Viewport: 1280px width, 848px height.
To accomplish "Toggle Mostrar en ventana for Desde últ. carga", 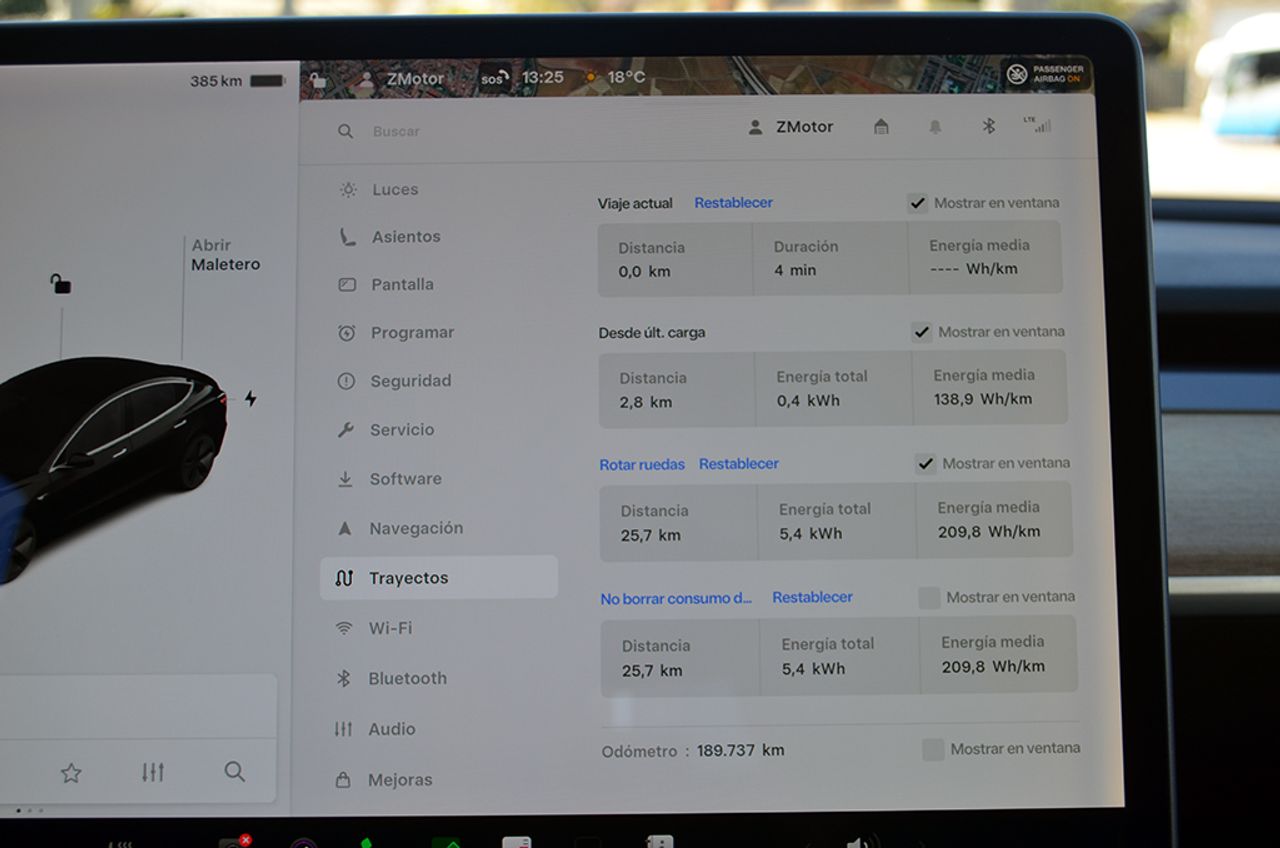I will click(922, 332).
